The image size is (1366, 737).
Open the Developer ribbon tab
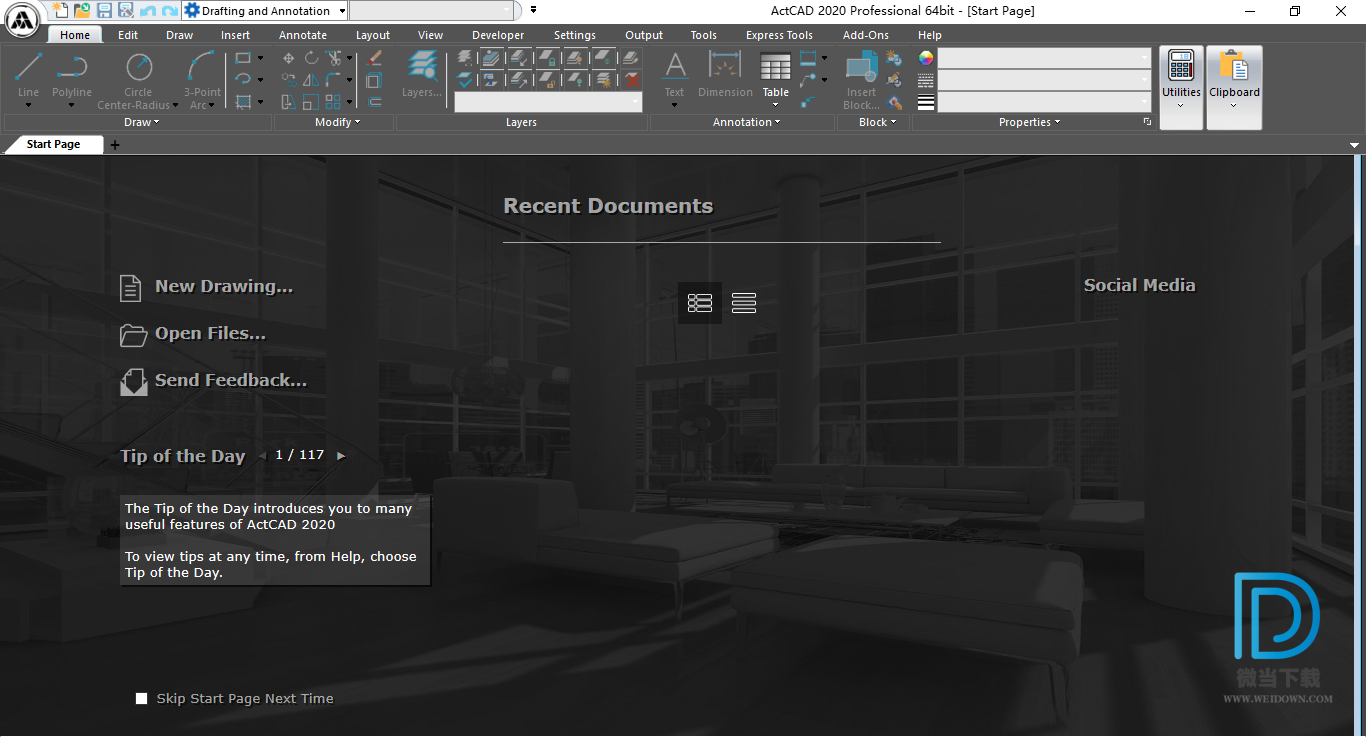coord(498,35)
